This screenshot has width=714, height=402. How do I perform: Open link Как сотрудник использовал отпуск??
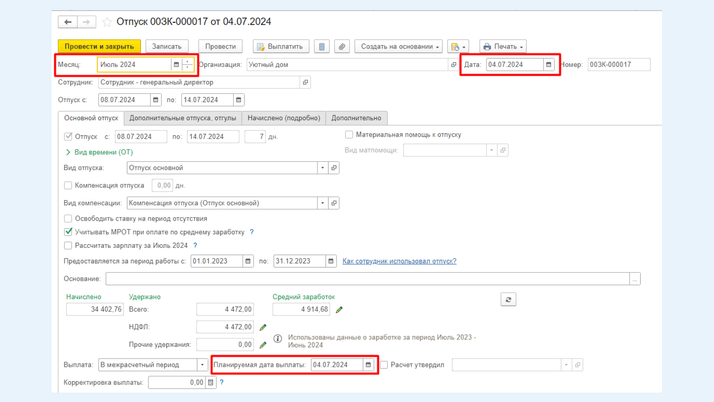click(x=399, y=261)
